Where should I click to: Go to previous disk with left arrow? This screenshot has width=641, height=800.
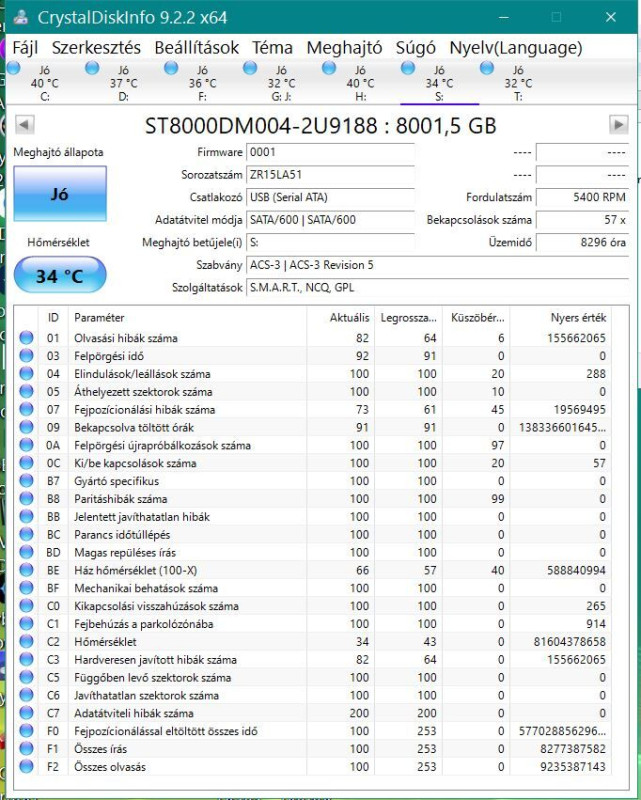tap(24, 124)
